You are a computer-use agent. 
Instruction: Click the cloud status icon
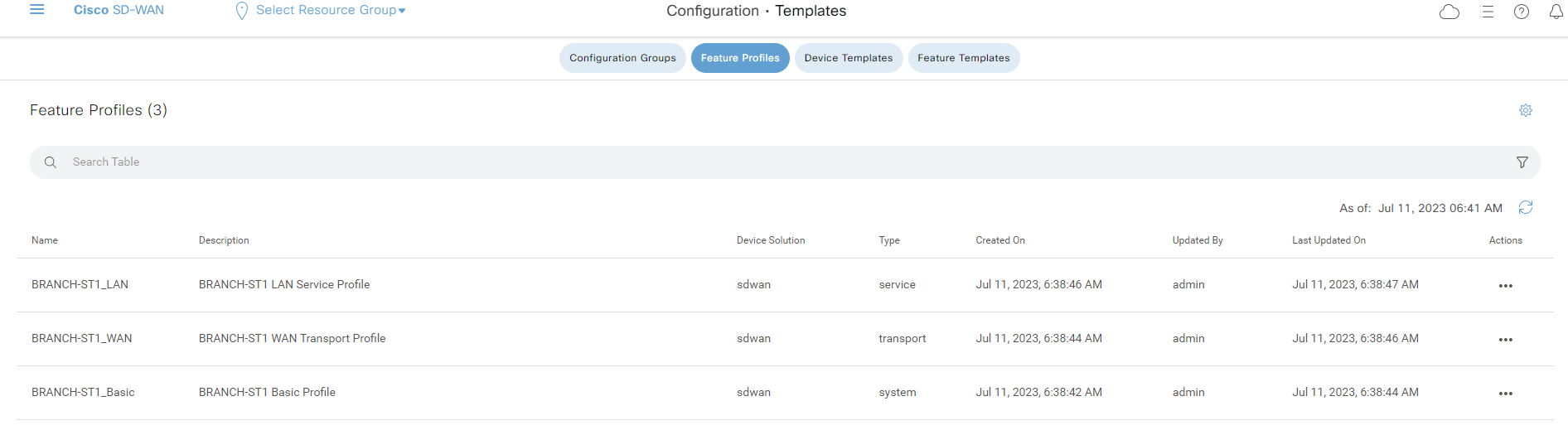tap(1449, 12)
